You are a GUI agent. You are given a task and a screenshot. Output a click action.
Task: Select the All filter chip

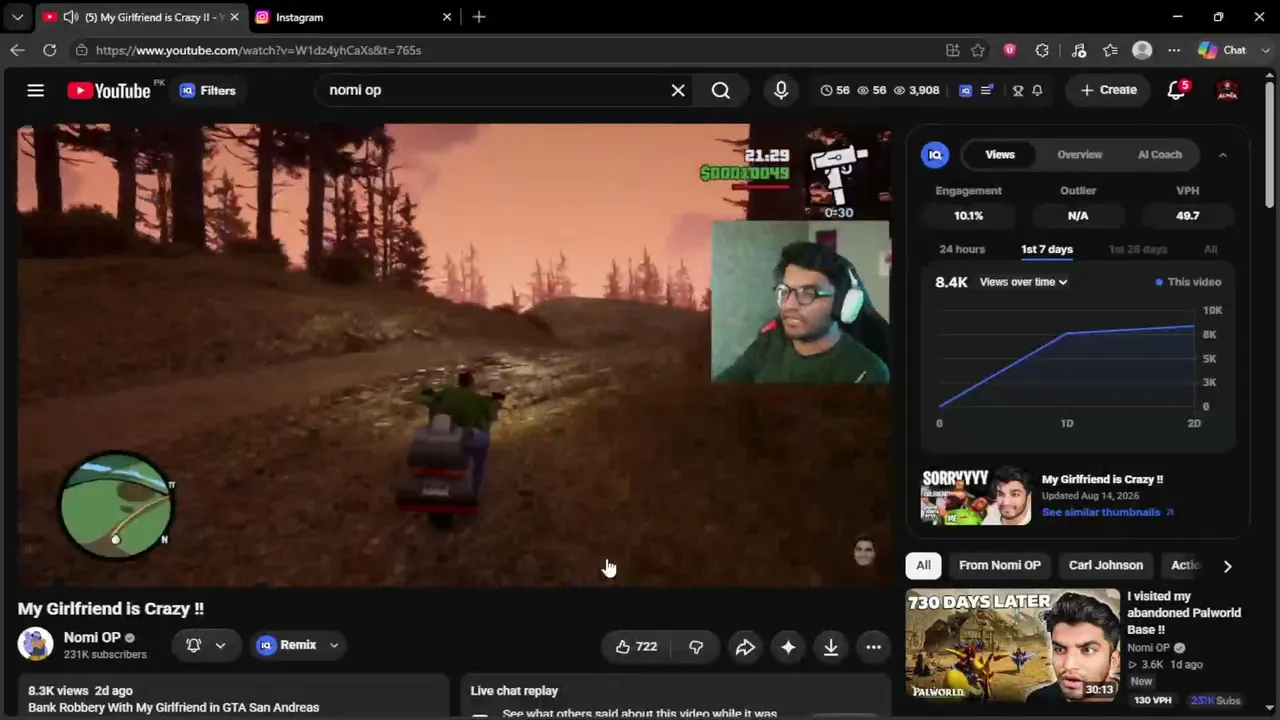pos(923,566)
